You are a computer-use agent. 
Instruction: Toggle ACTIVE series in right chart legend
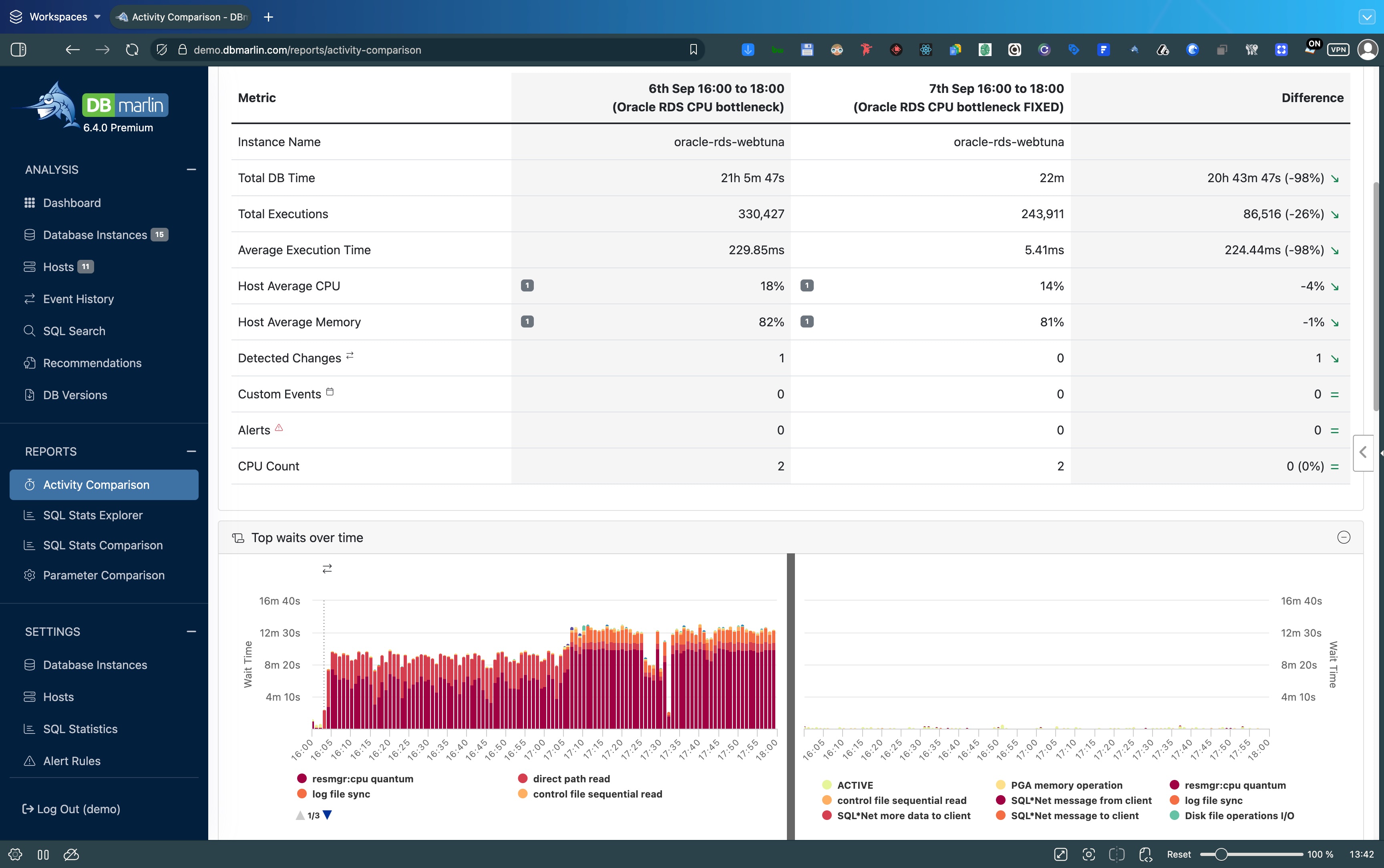848,786
